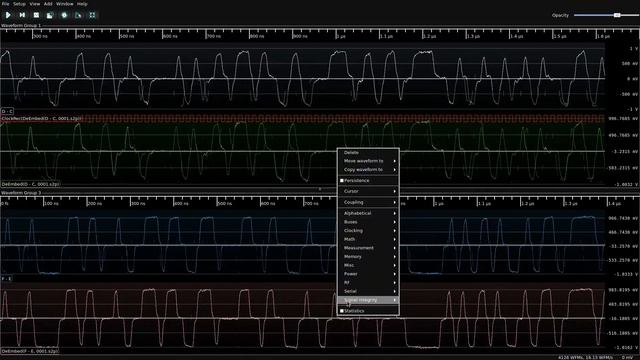
Task: Click 1 µs mark on Group 1 timeline
Action: click(x=341, y=36)
